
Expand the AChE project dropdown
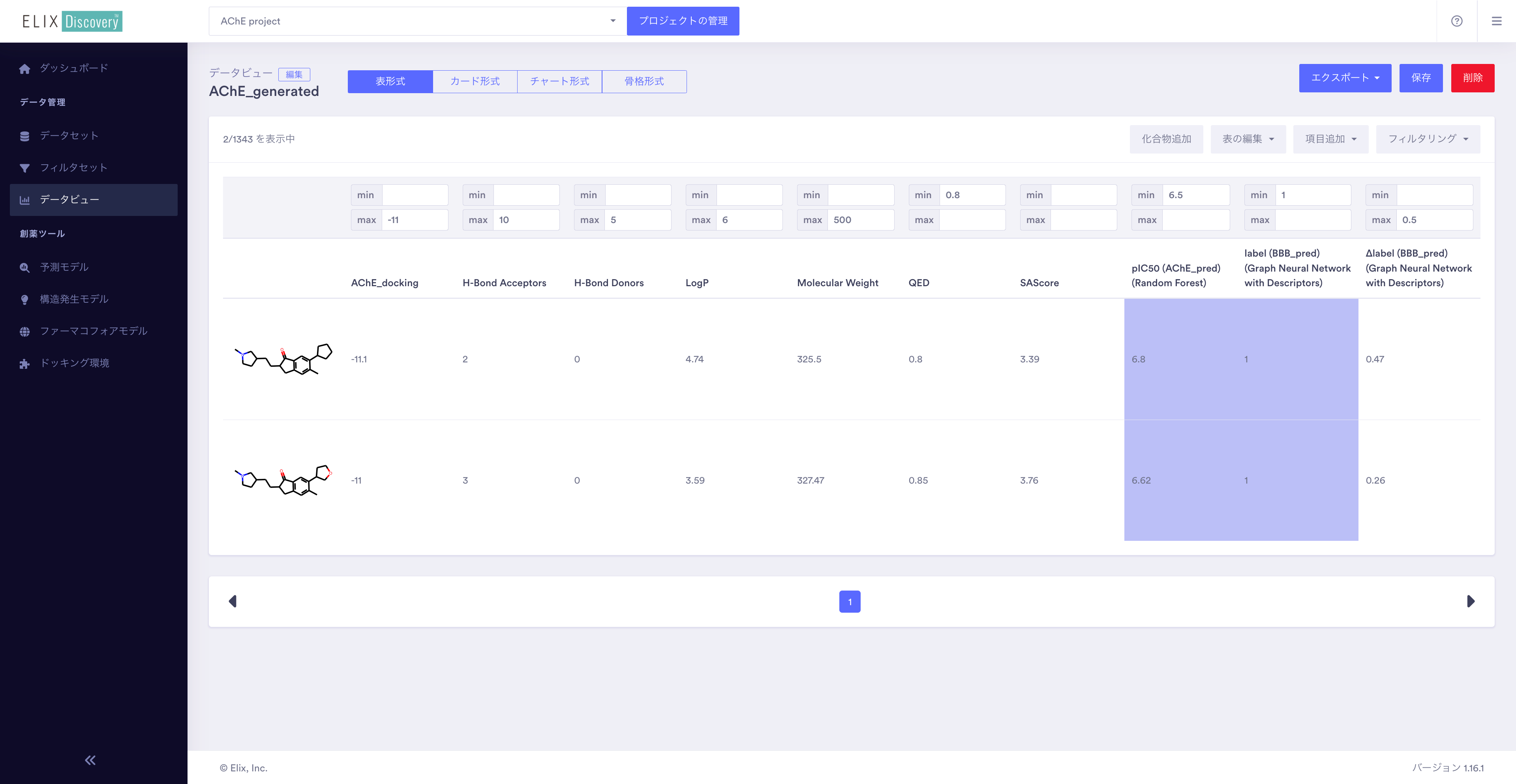click(x=613, y=21)
